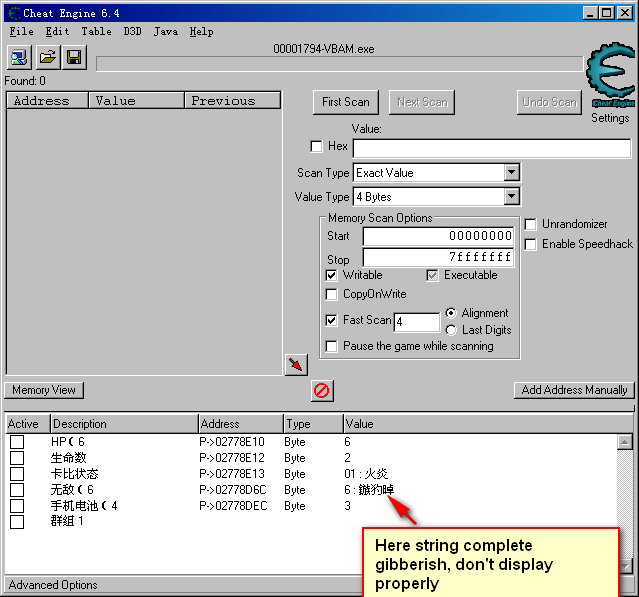Click the save floppy disk icon

[x=74, y=57]
